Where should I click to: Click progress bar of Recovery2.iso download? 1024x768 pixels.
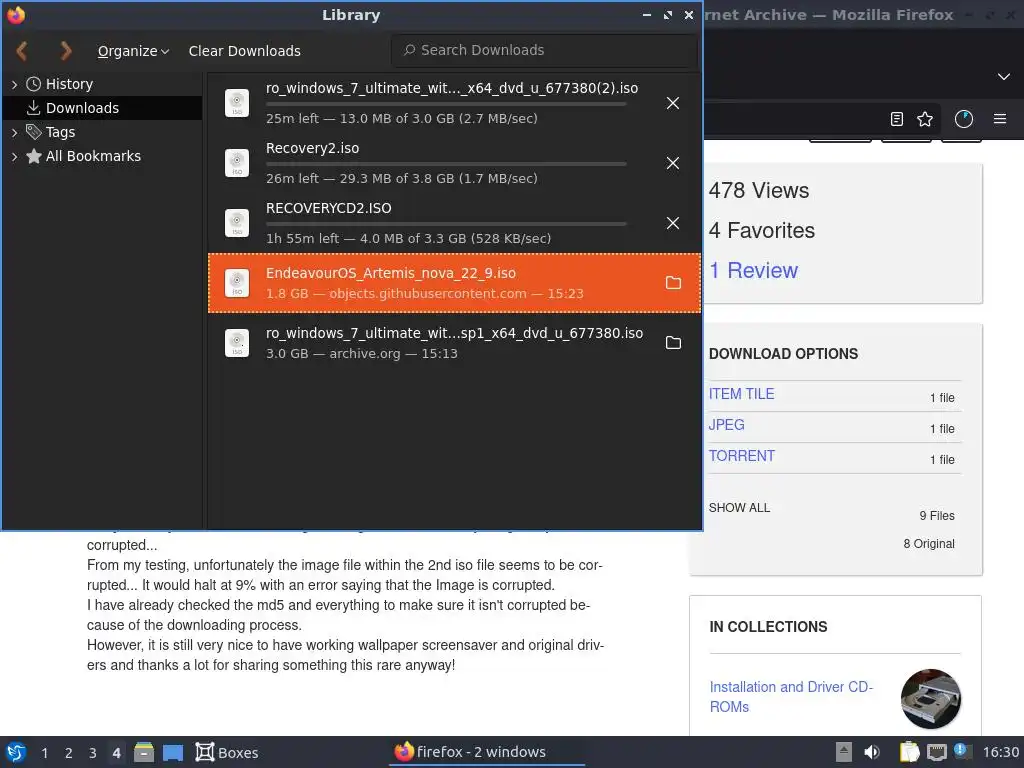446,164
